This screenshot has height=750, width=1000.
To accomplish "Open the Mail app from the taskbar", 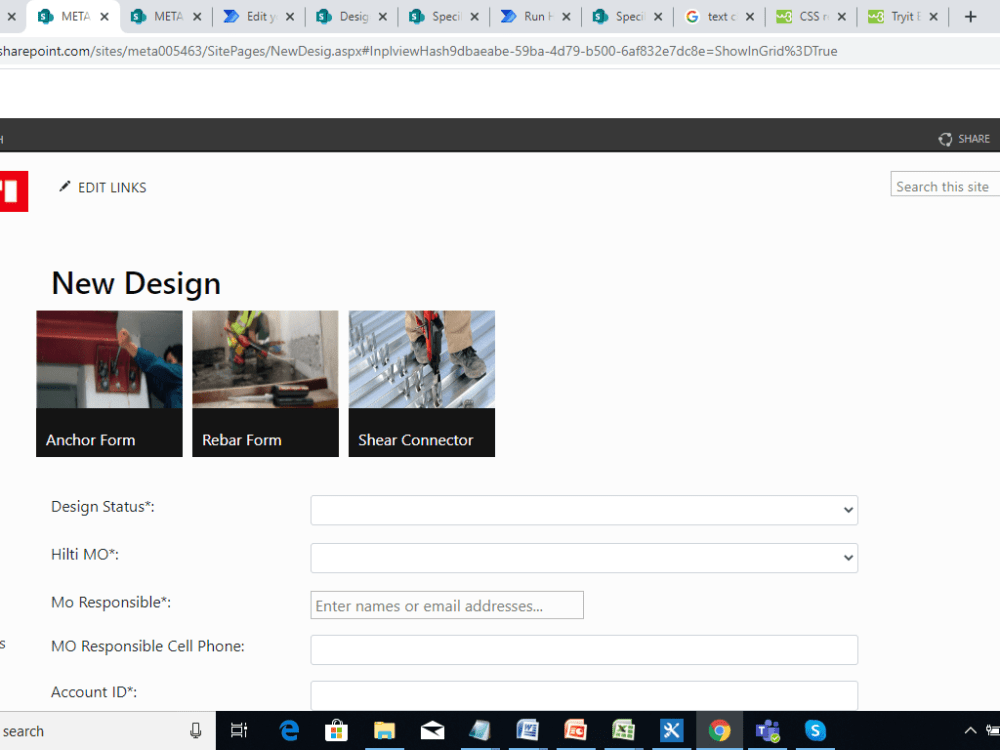I will pos(432,730).
